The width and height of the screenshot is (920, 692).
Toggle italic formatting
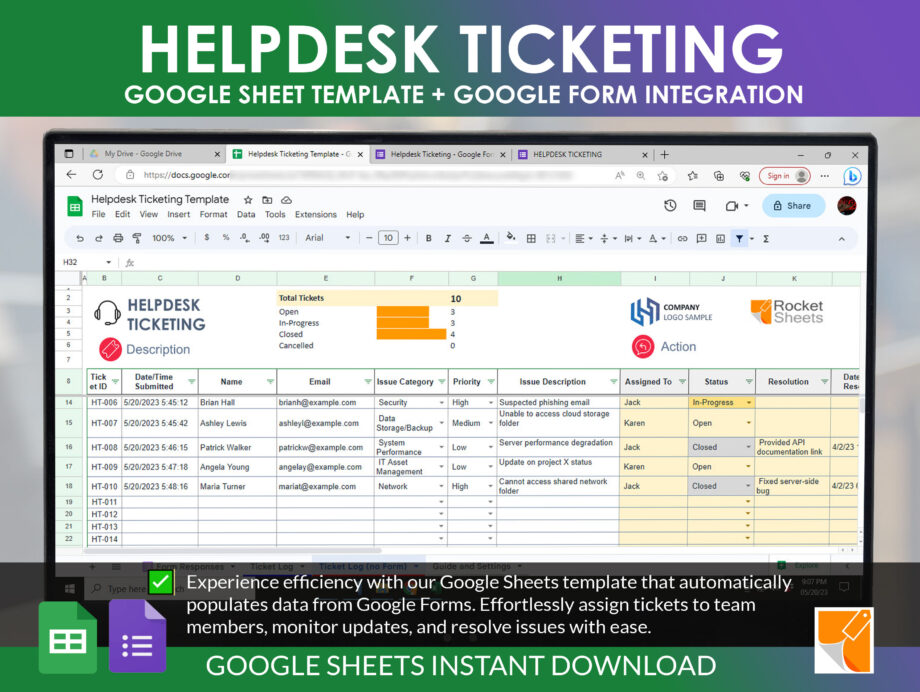pos(448,238)
